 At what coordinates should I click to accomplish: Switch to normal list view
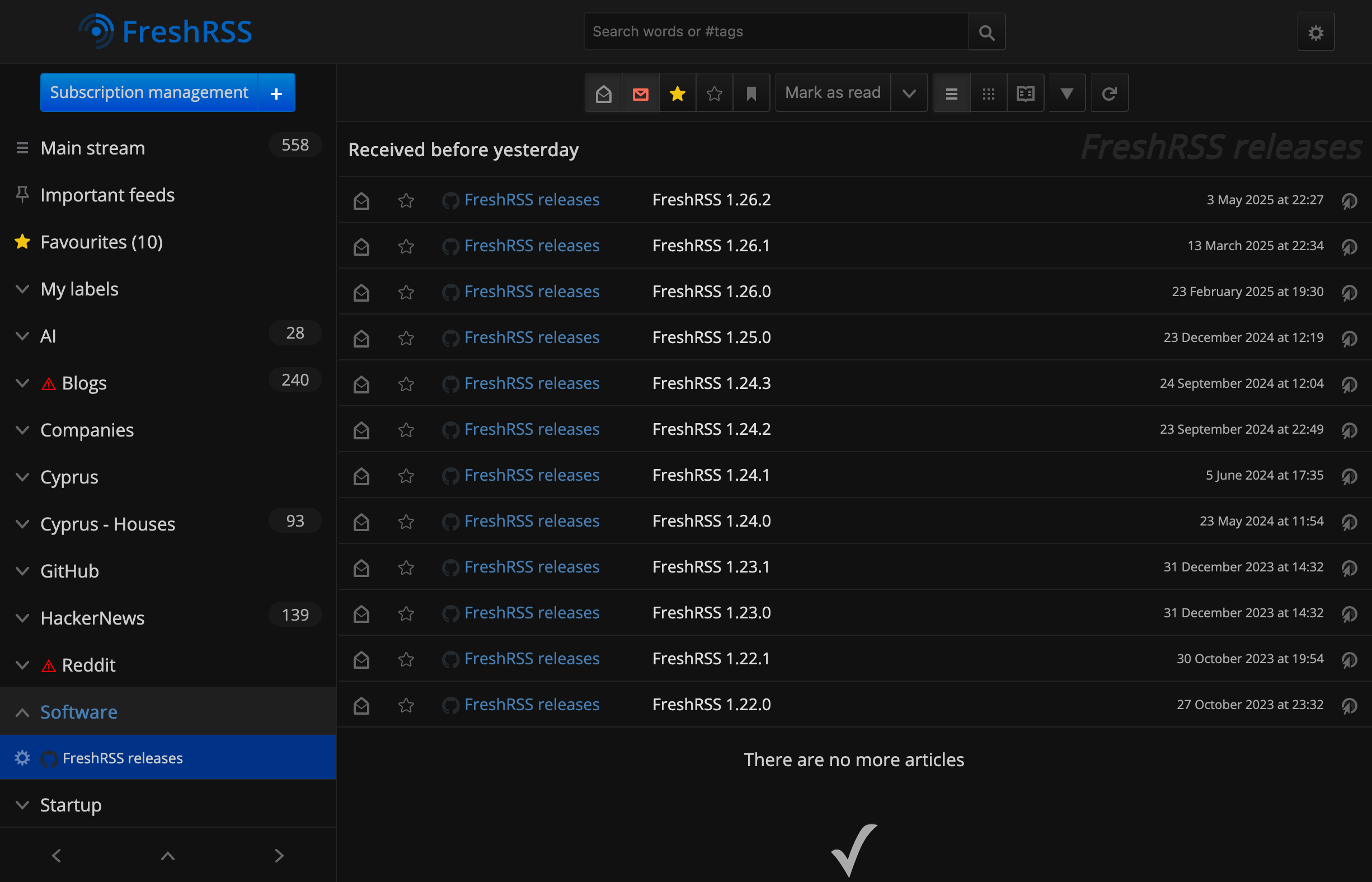[951, 93]
